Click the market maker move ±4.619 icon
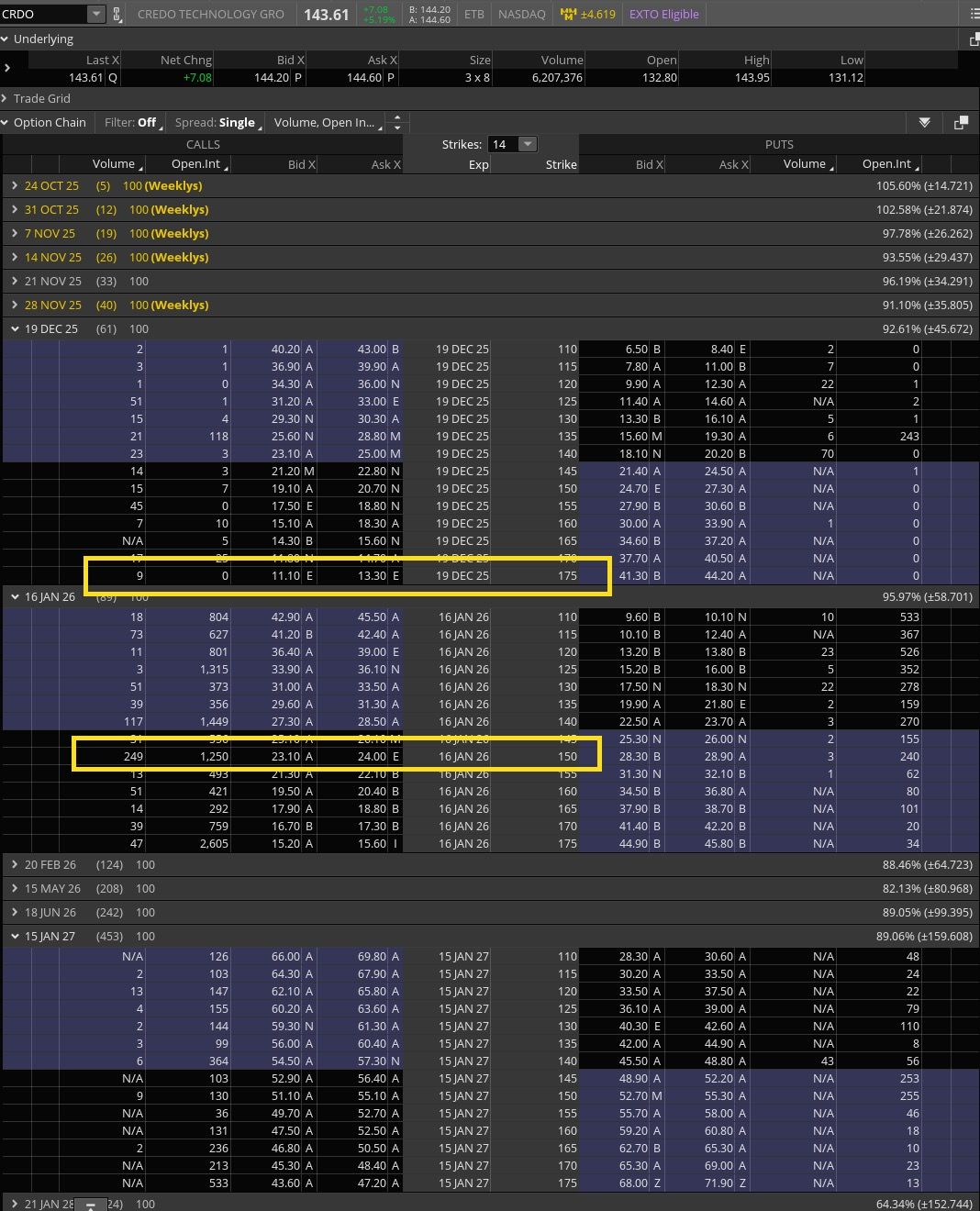 click(587, 14)
